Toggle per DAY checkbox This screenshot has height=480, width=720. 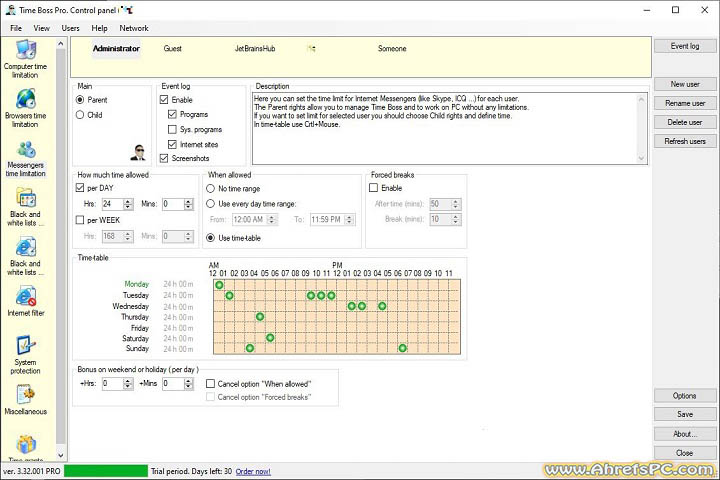click(x=80, y=188)
